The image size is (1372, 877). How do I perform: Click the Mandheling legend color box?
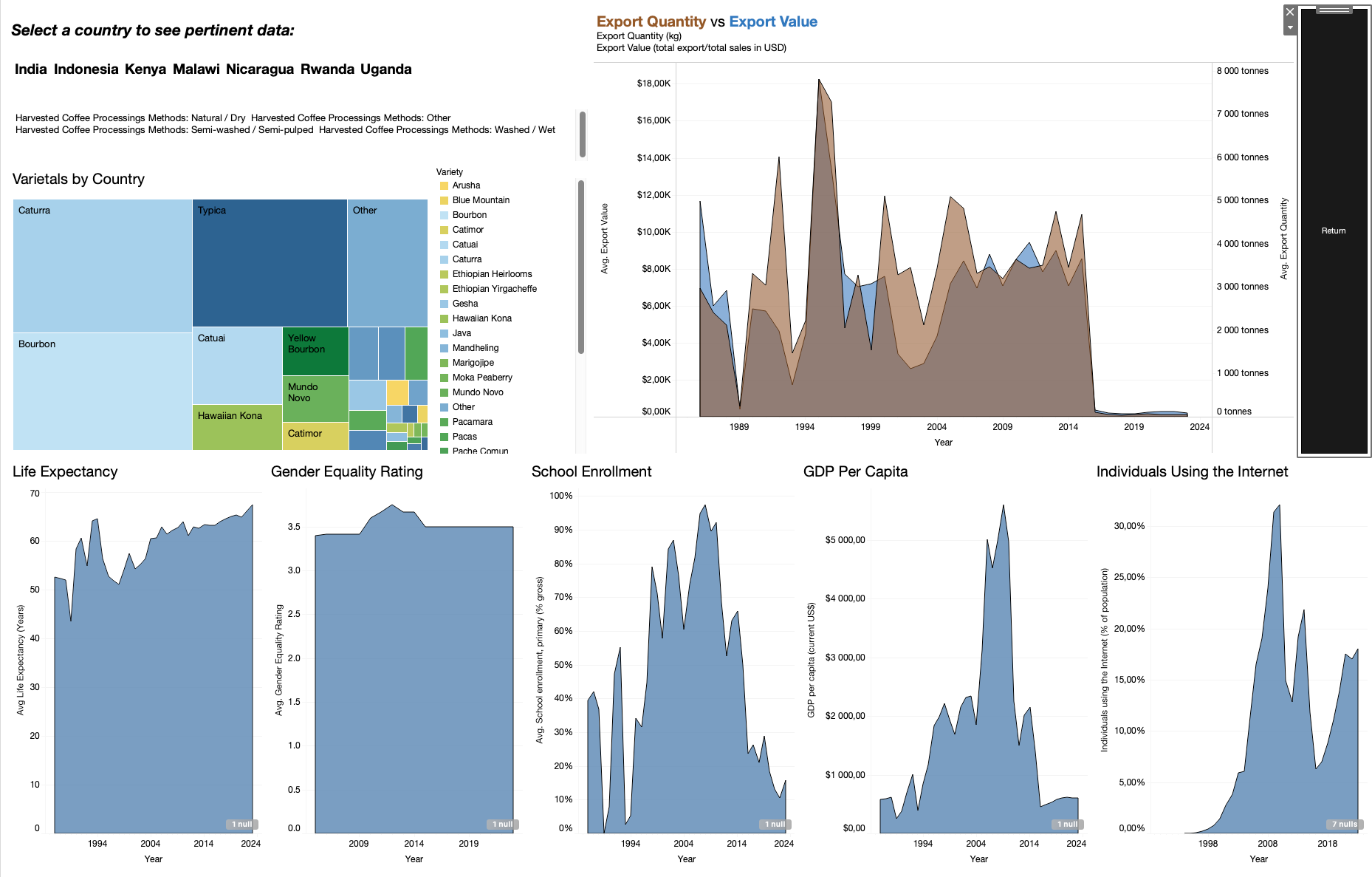pyautogui.click(x=445, y=348)
